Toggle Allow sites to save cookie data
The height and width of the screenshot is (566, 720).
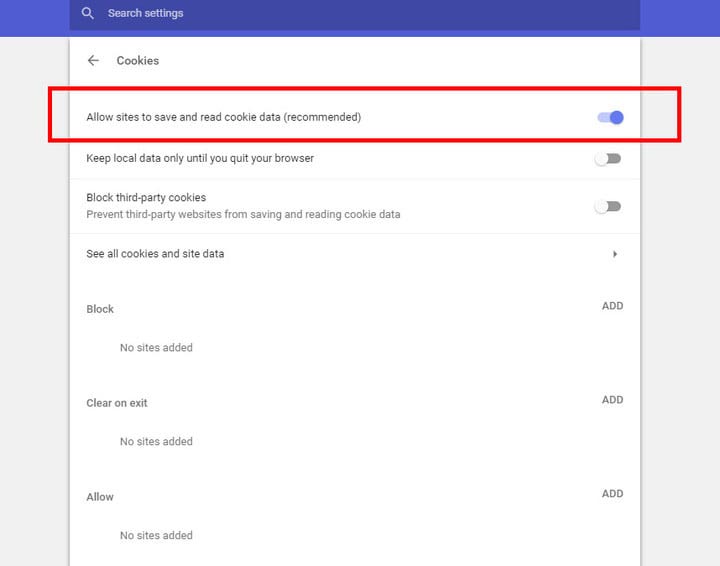pyautogui.click(x=610, y=118)
